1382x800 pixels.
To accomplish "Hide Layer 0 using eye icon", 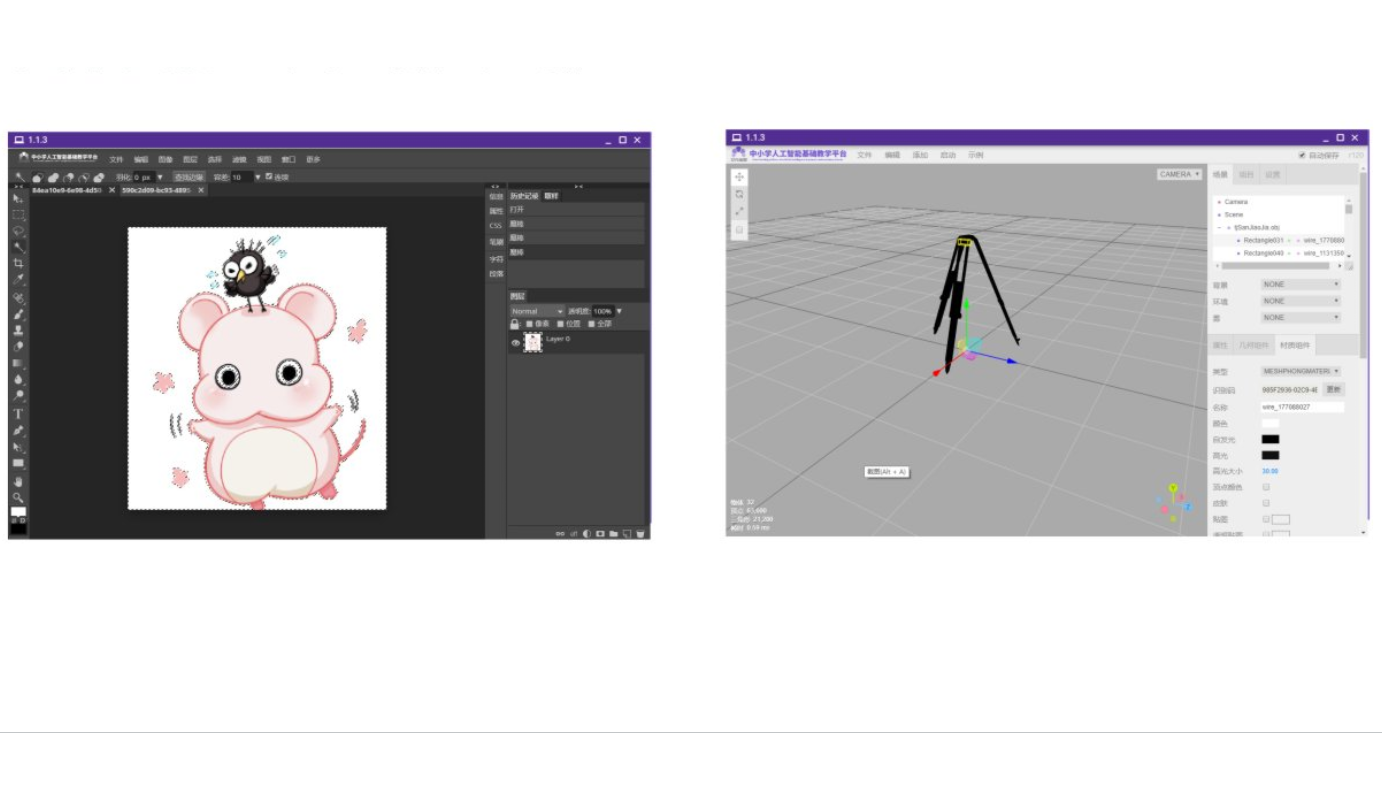I will (516, 342).
